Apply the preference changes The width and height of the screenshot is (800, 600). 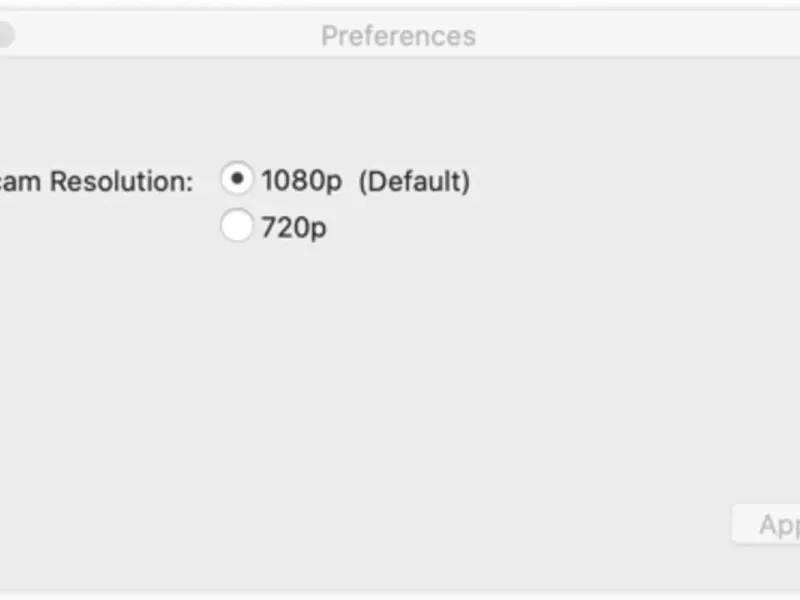click(x=766, y=524)
